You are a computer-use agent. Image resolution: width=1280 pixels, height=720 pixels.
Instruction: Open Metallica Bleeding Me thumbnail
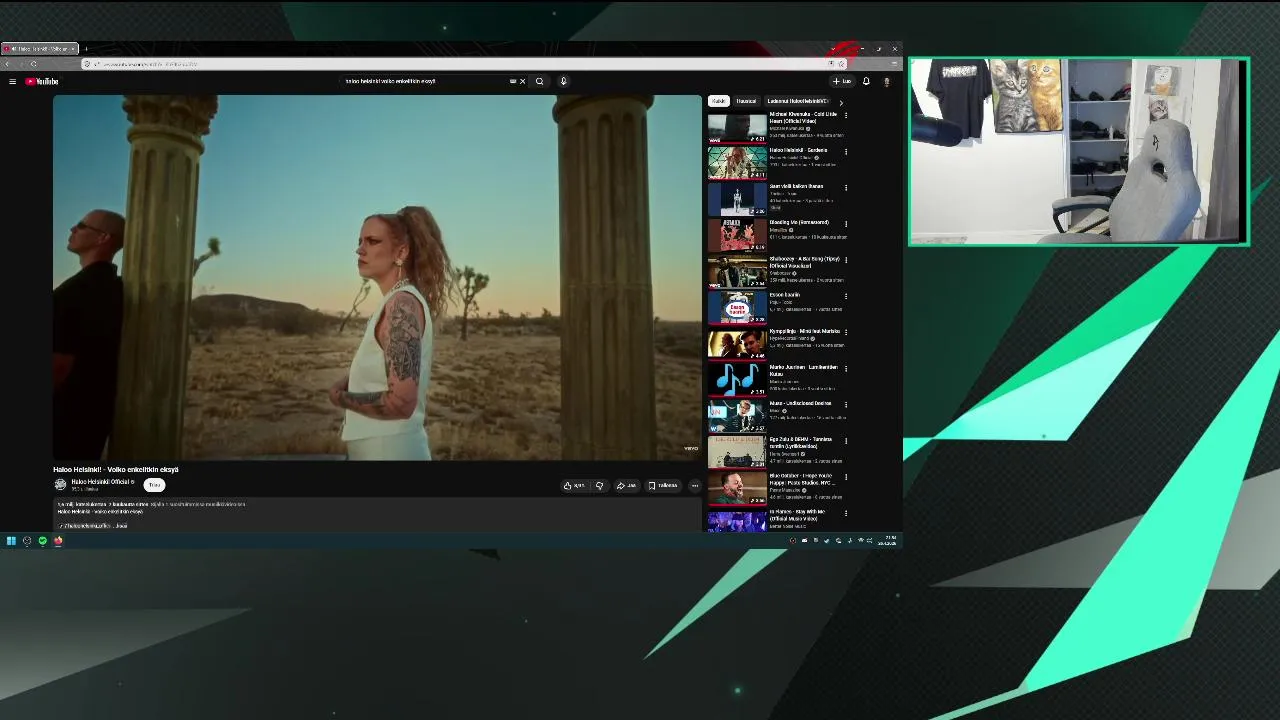737,235
